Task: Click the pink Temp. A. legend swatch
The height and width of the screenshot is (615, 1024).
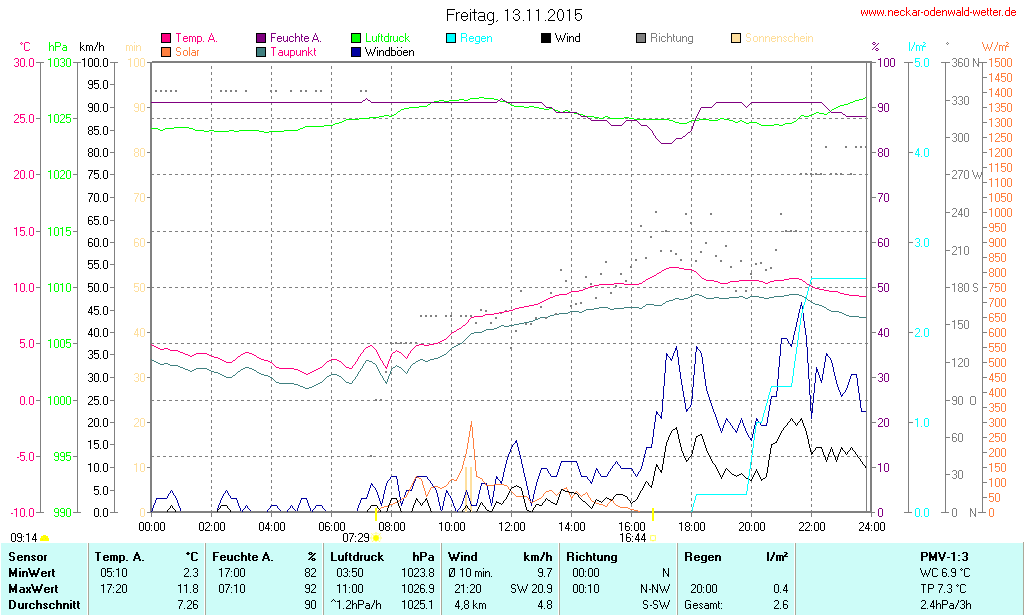Action: 166,39
